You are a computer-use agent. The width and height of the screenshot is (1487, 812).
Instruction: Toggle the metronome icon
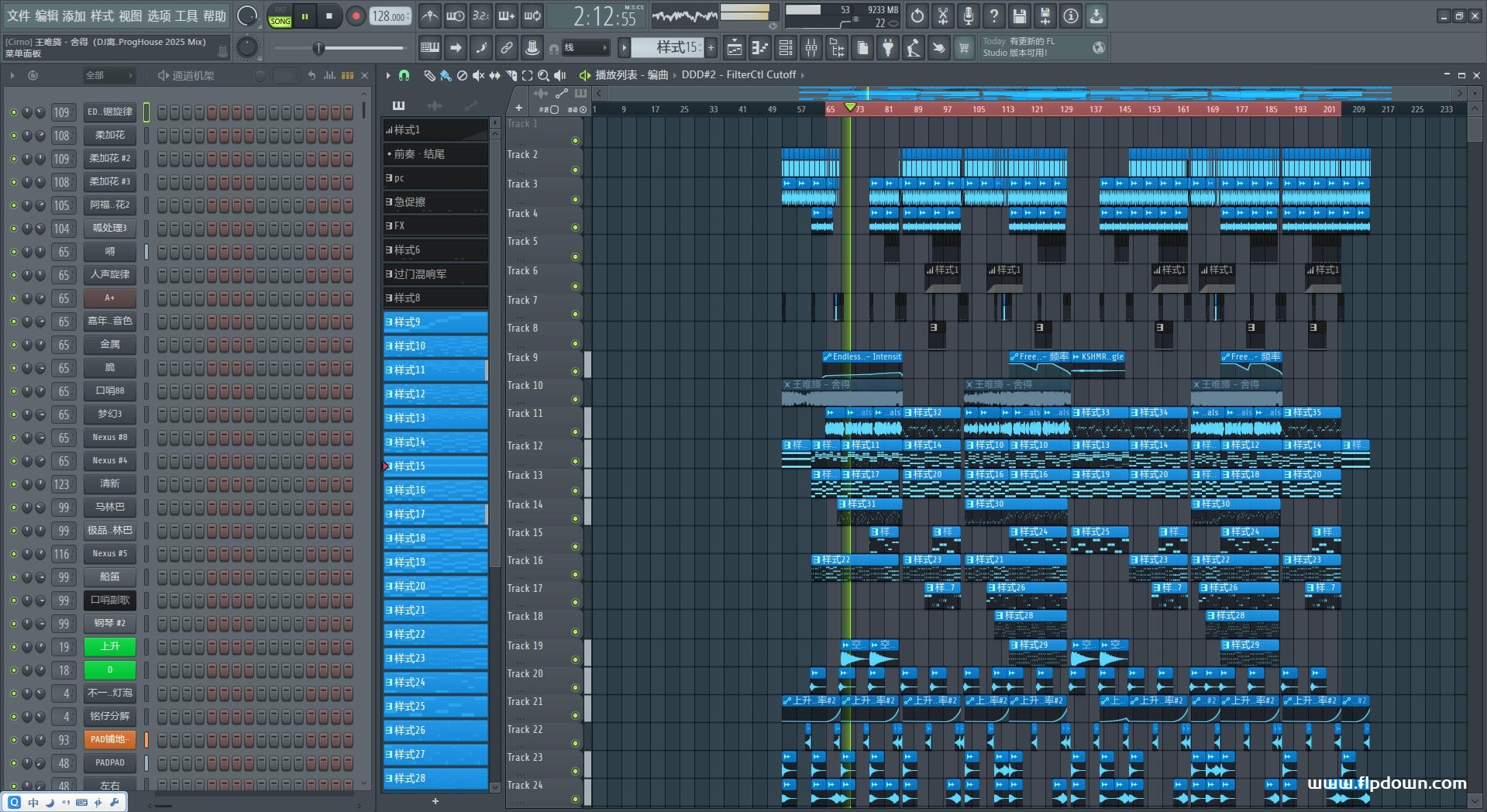(430, 16)
